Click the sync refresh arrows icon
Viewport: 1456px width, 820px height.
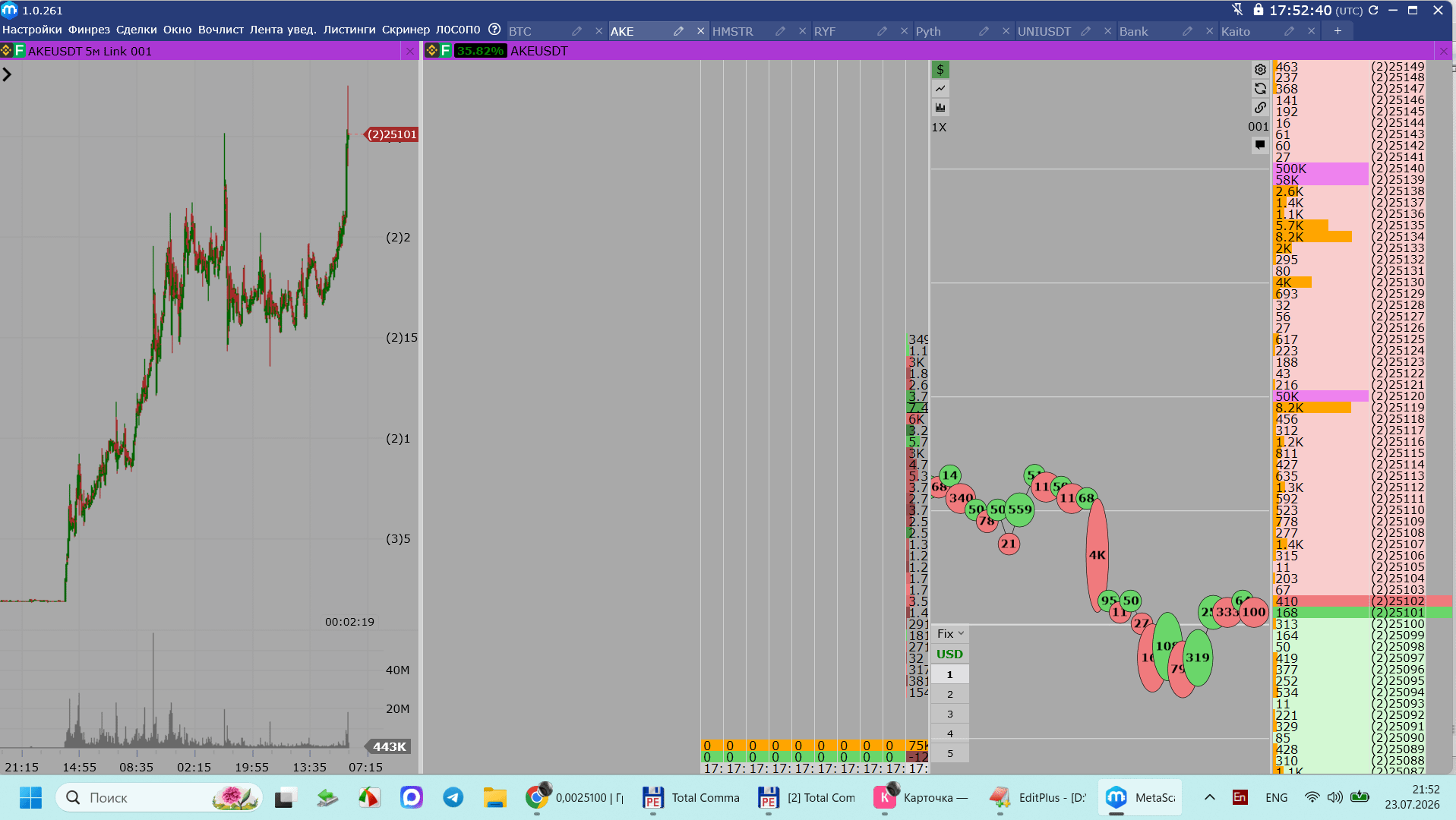pyautogui.click(x=1260, y=89)
